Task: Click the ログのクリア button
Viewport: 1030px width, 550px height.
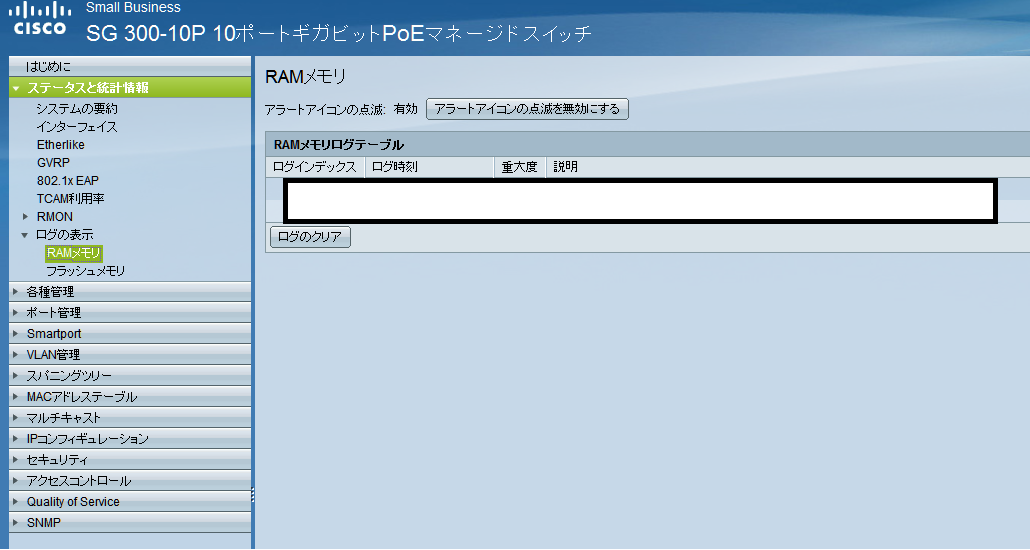Action: point(310,237)
